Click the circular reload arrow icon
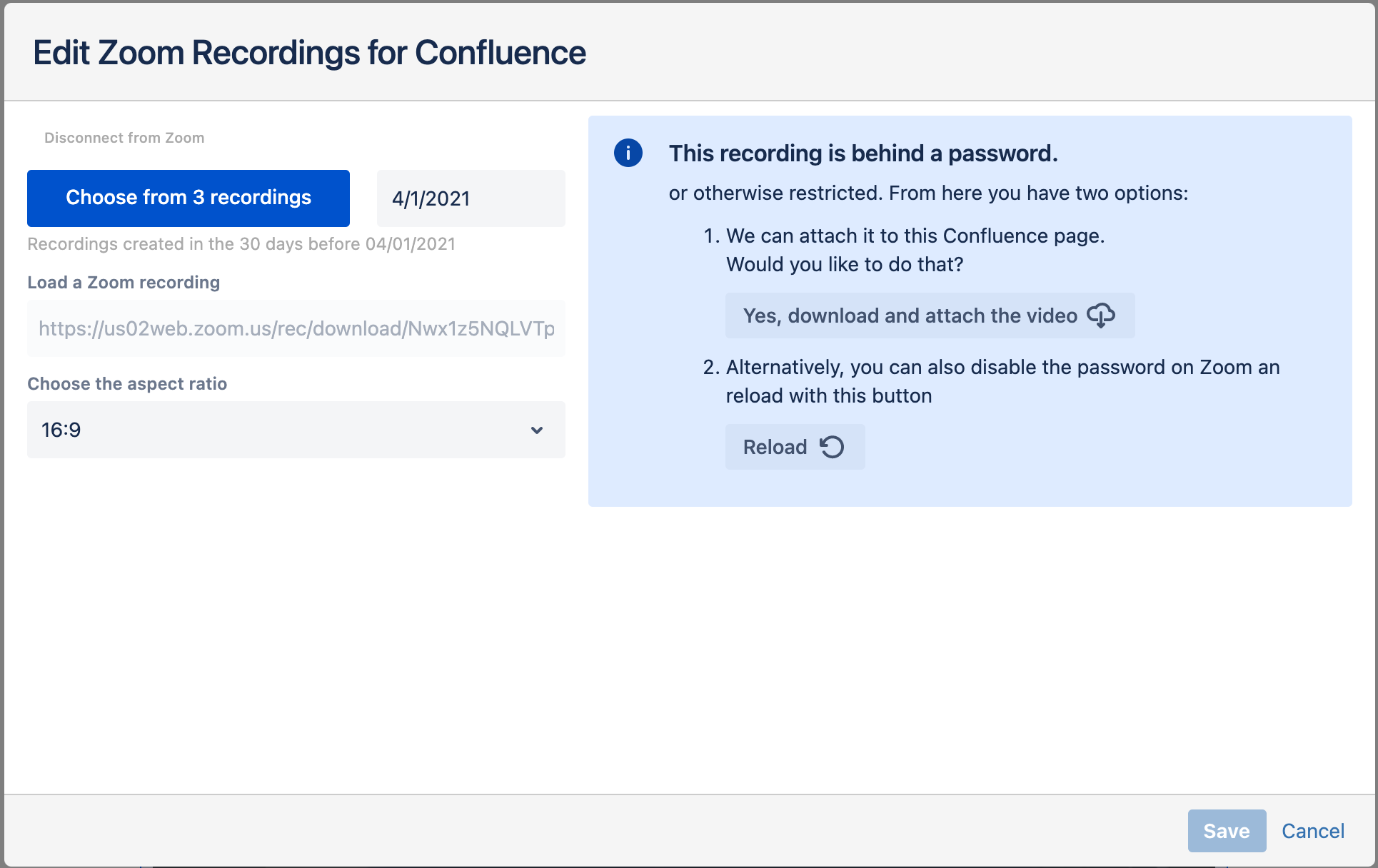The width and height of the screenshot is (1378, 868). 832,447
